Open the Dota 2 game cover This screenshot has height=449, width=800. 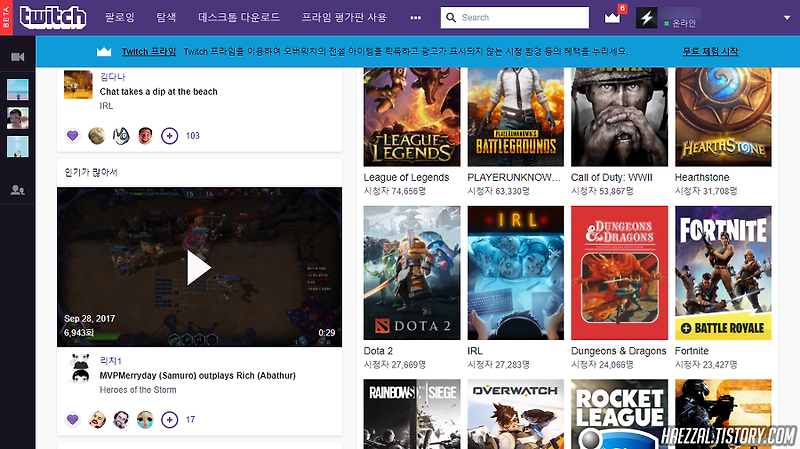[x=412, y=273]
